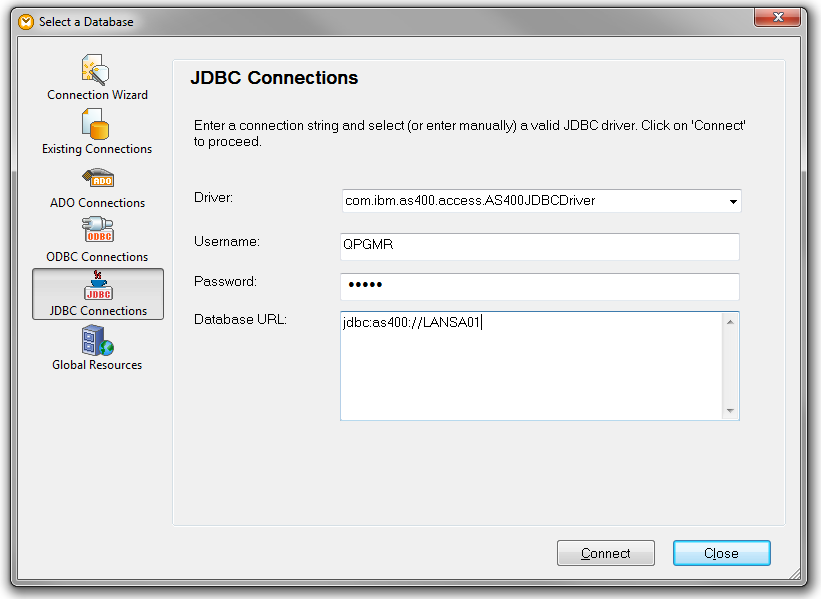Select the Existing Connections database icon
This screenshot has width=821, height=599.
[x=97, y=124]
